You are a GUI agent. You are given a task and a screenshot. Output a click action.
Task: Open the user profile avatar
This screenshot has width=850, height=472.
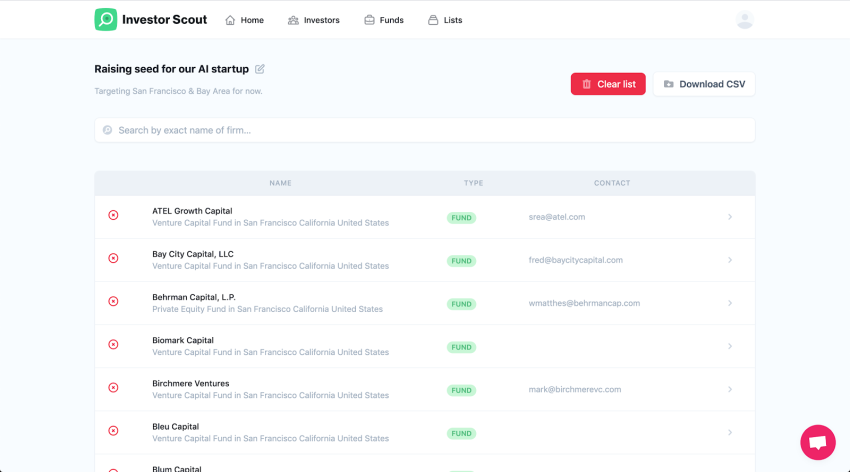(744, 20)
